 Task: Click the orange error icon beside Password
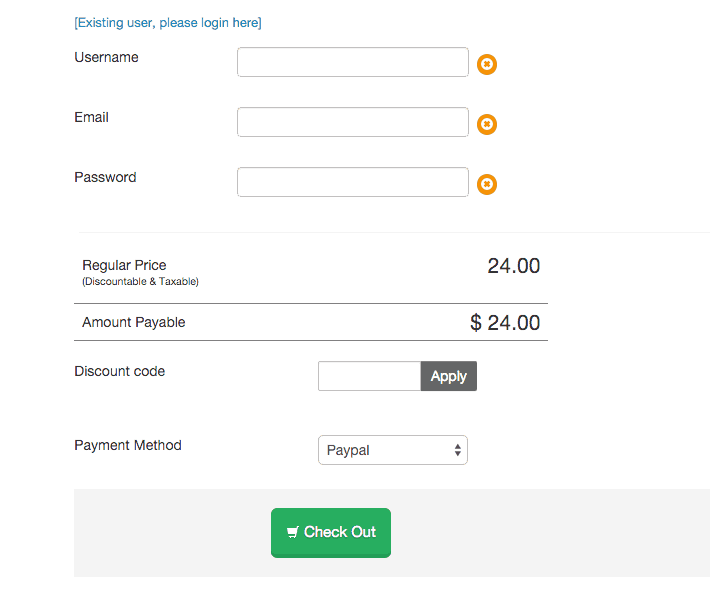pyautogui.click(x=487, y=184)
